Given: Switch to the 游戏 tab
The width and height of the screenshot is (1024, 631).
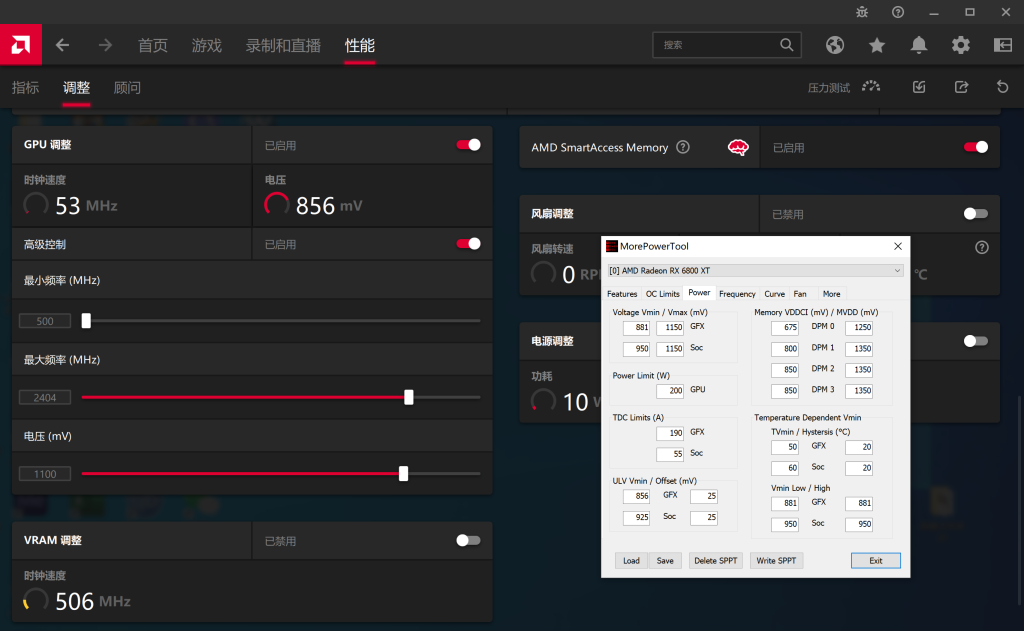Looking at the screenshot, I should click(x=207, y=45).
